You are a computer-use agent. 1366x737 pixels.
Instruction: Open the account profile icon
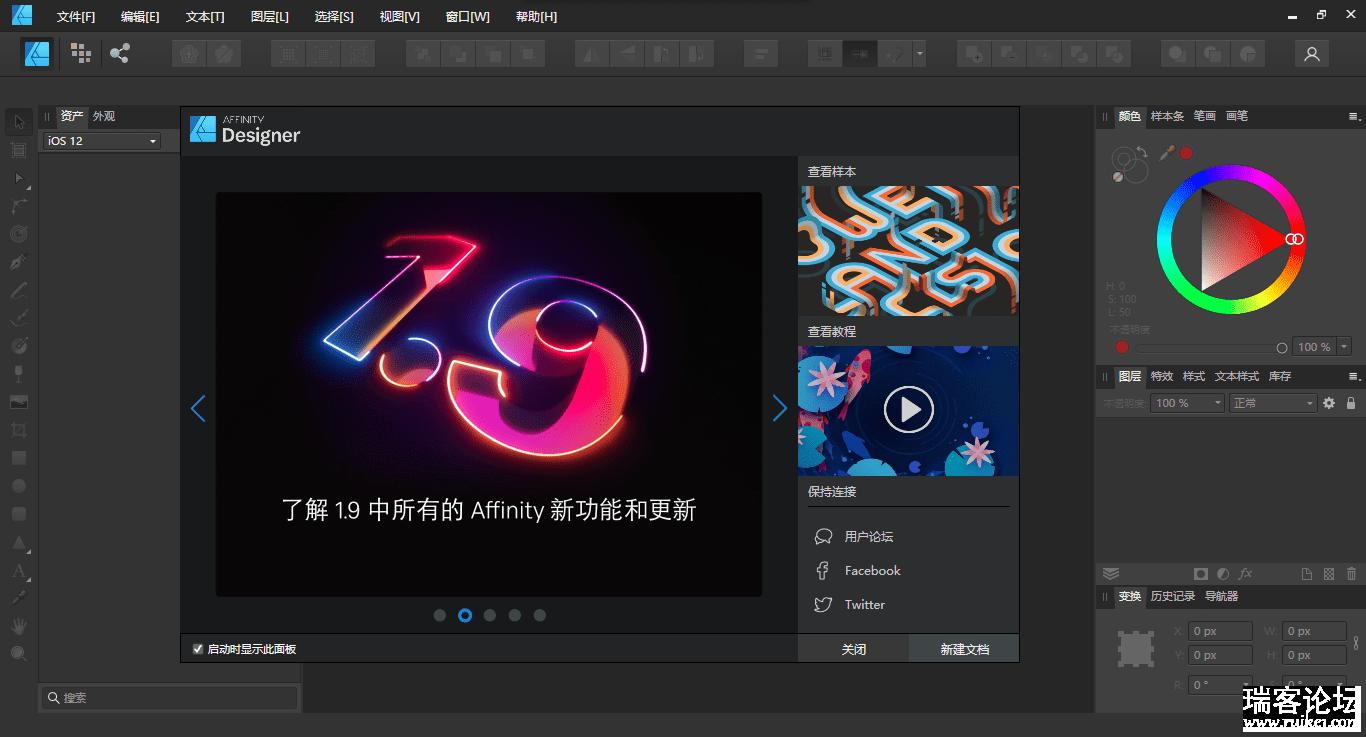coord(1312,54)
